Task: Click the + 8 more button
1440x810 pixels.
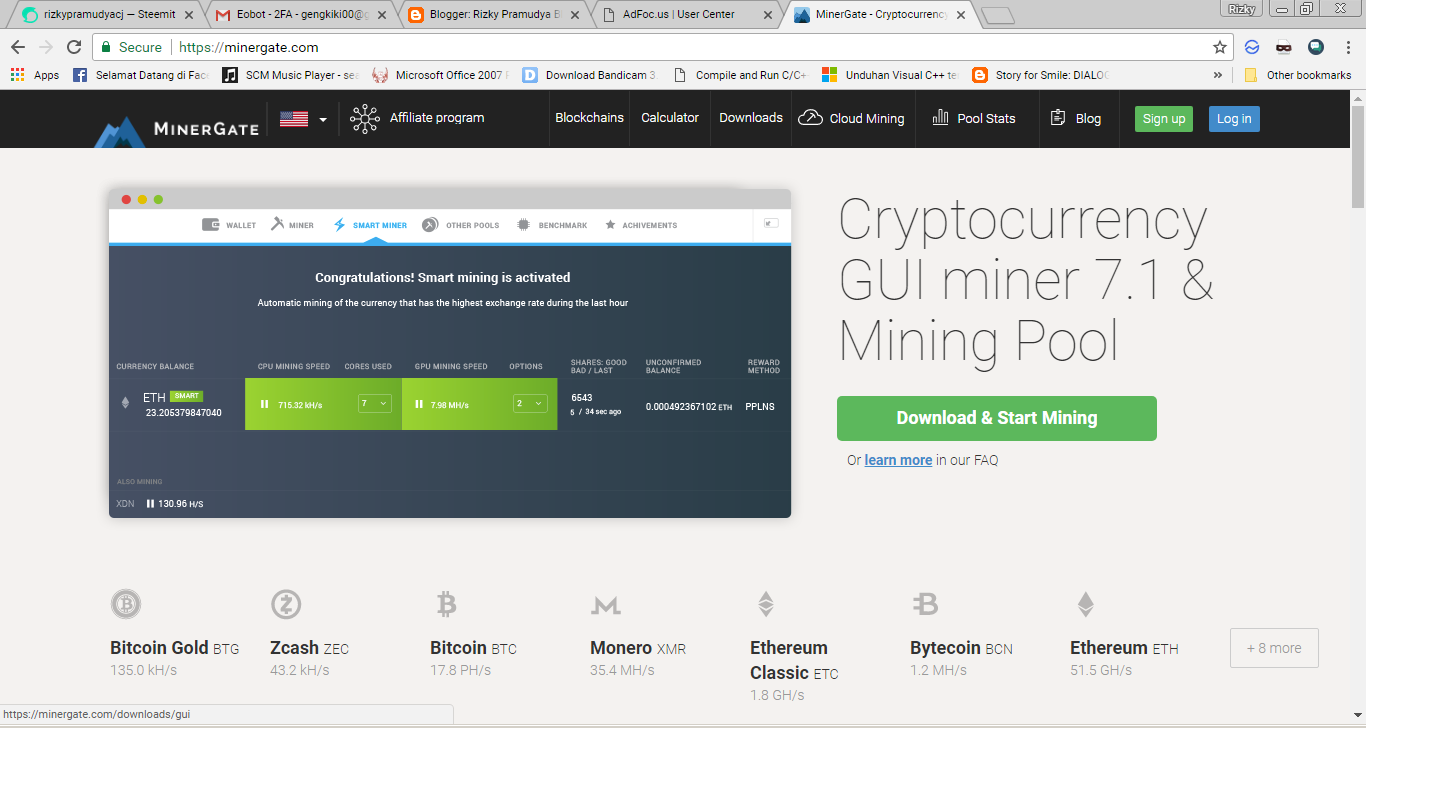Action: (x=1274, y=648)
